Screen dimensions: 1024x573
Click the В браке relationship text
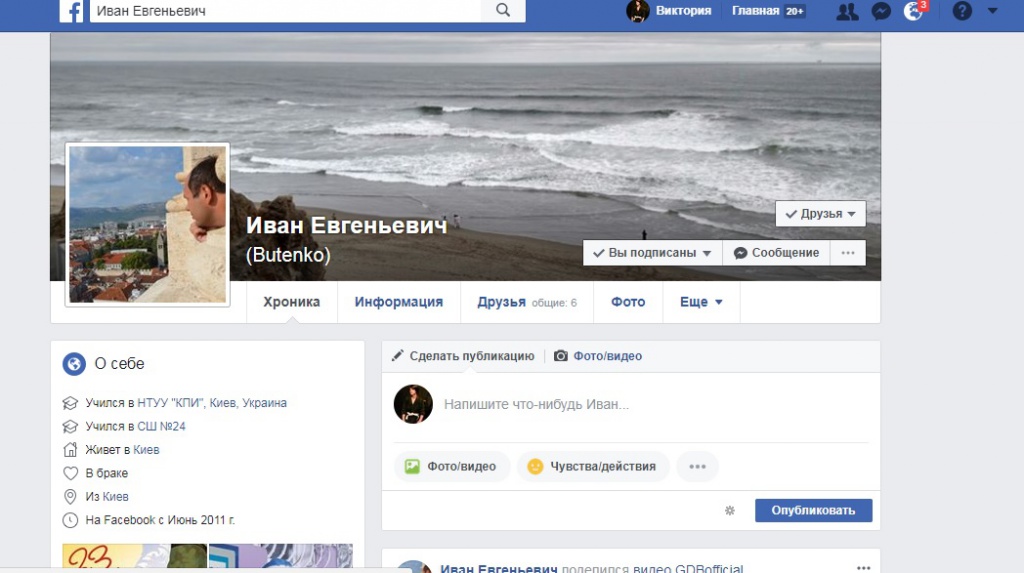tap(106, 474)
